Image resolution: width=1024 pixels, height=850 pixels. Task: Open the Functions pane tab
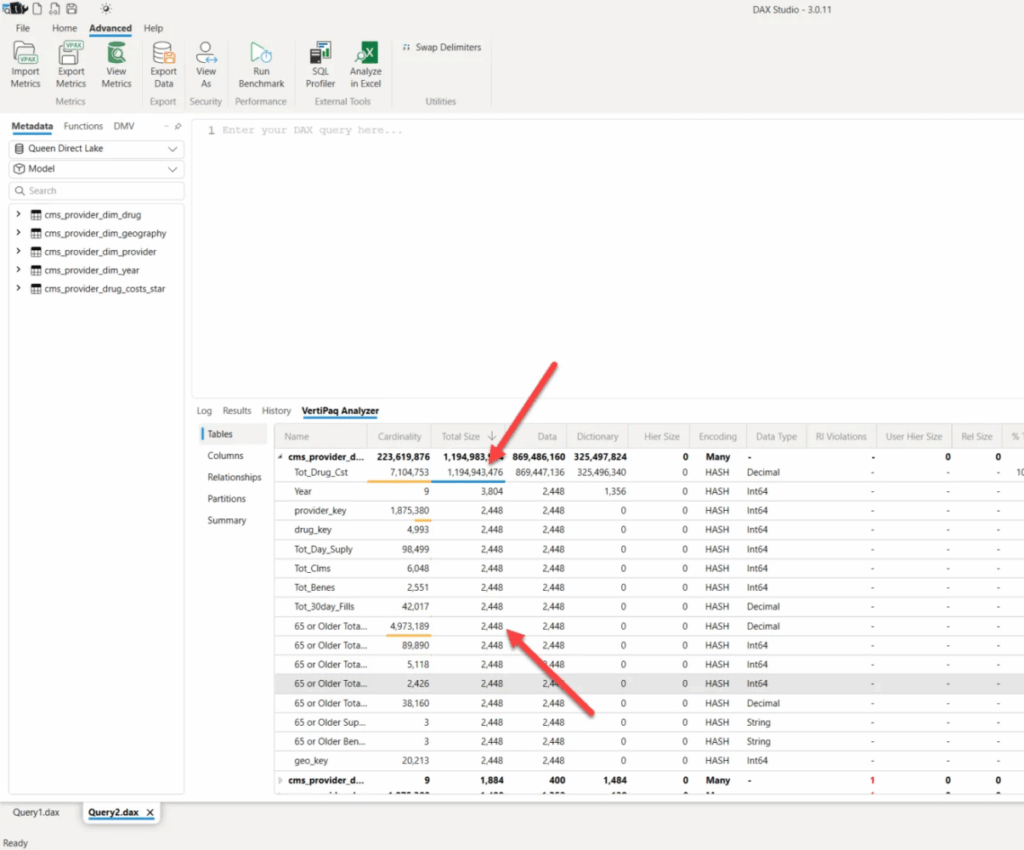[83, 126]
